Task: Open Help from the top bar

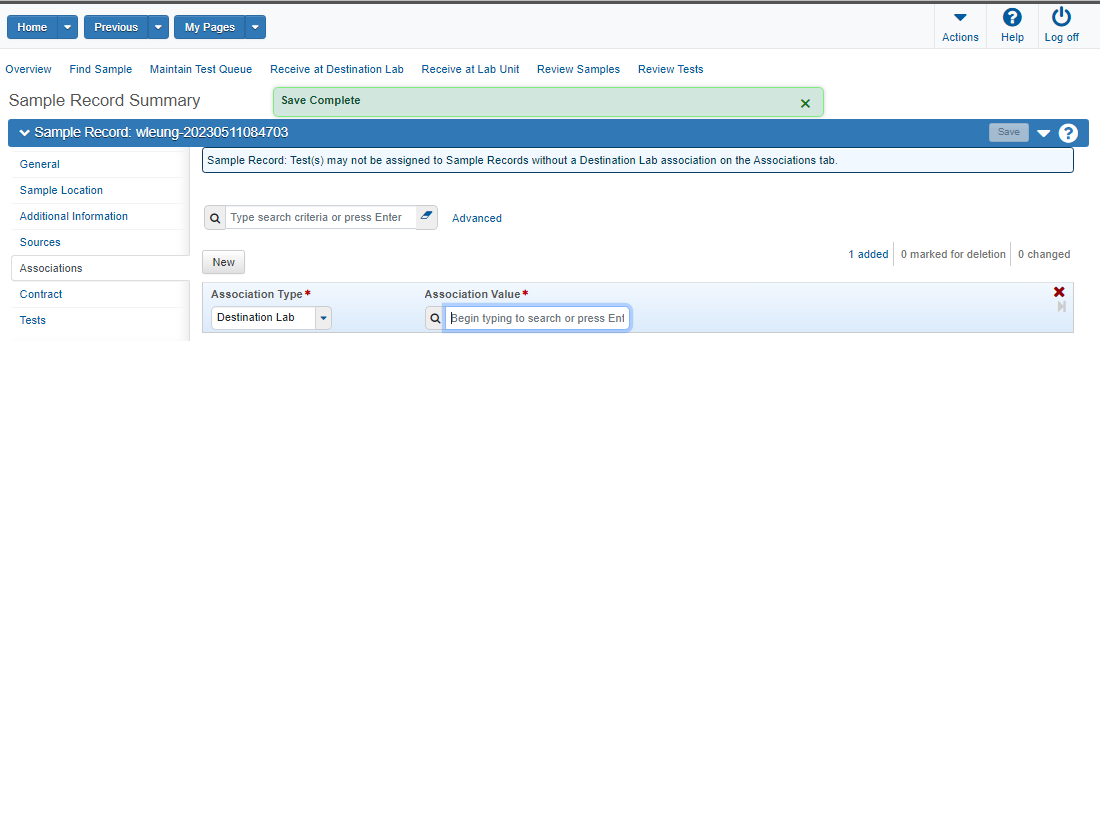Action: pyautogui.click(x=1012, y=17)
